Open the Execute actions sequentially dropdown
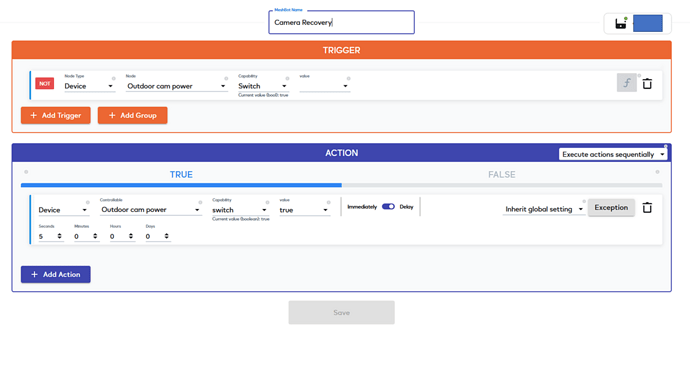This screenshot has height=377, width=690. click(613, 154)
